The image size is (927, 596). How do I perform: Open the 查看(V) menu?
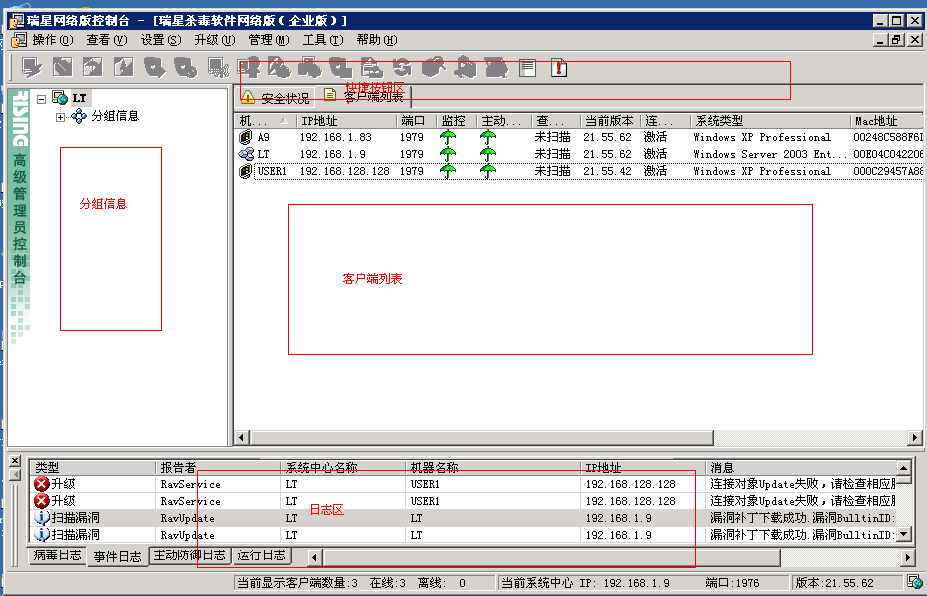107,40
